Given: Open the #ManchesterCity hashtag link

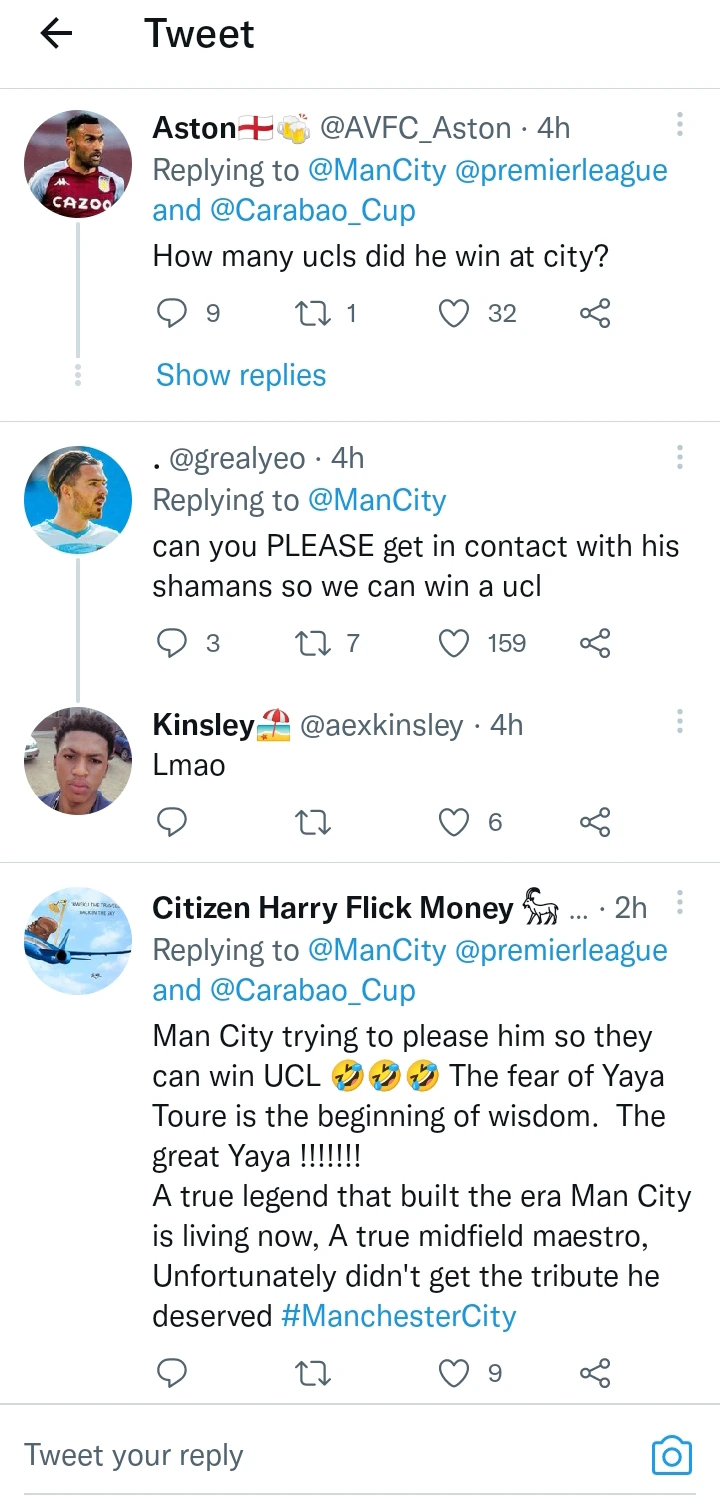Looking at the screenshot, I should coord(399,1316).
